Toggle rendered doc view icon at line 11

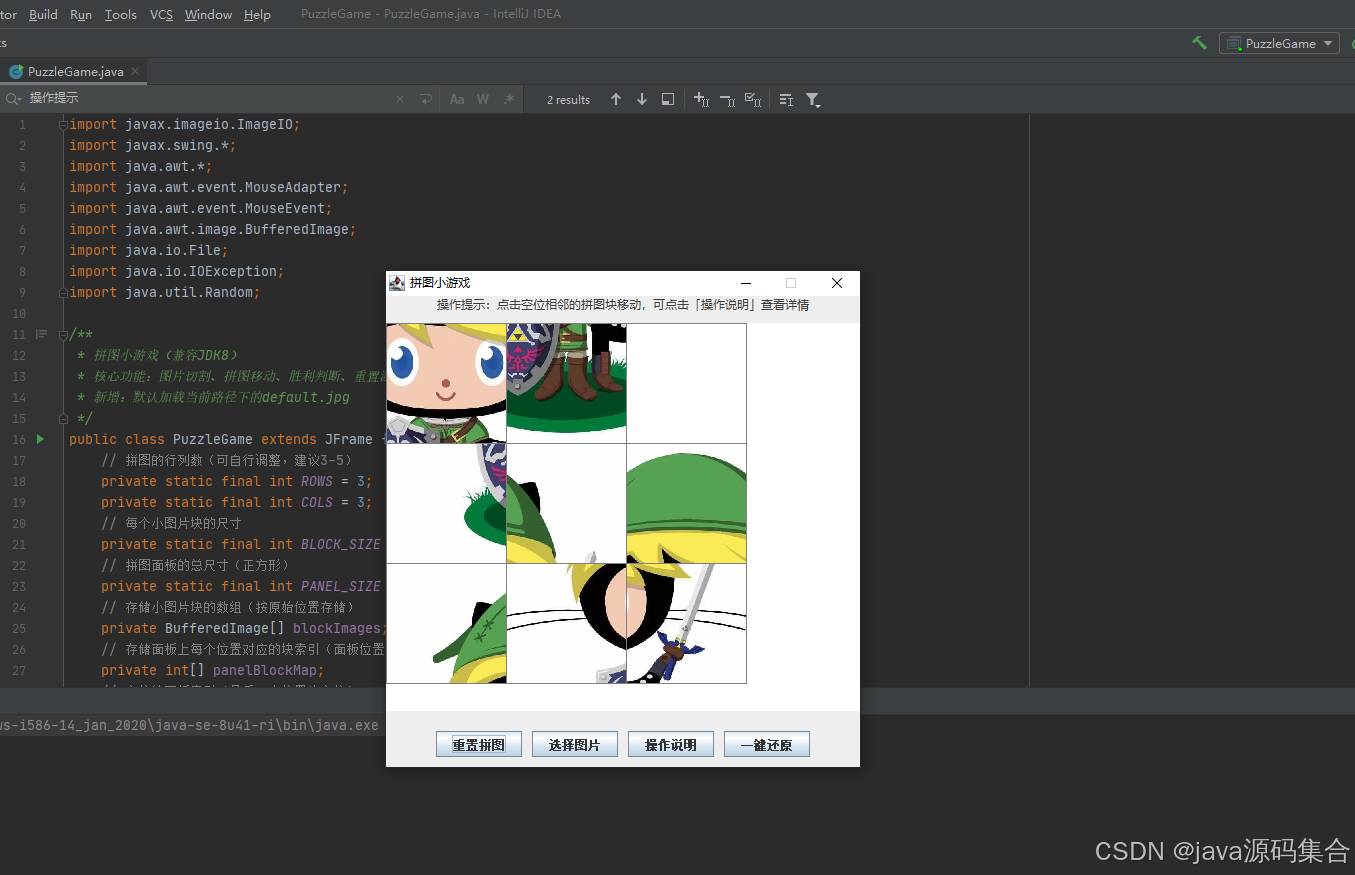41,334
